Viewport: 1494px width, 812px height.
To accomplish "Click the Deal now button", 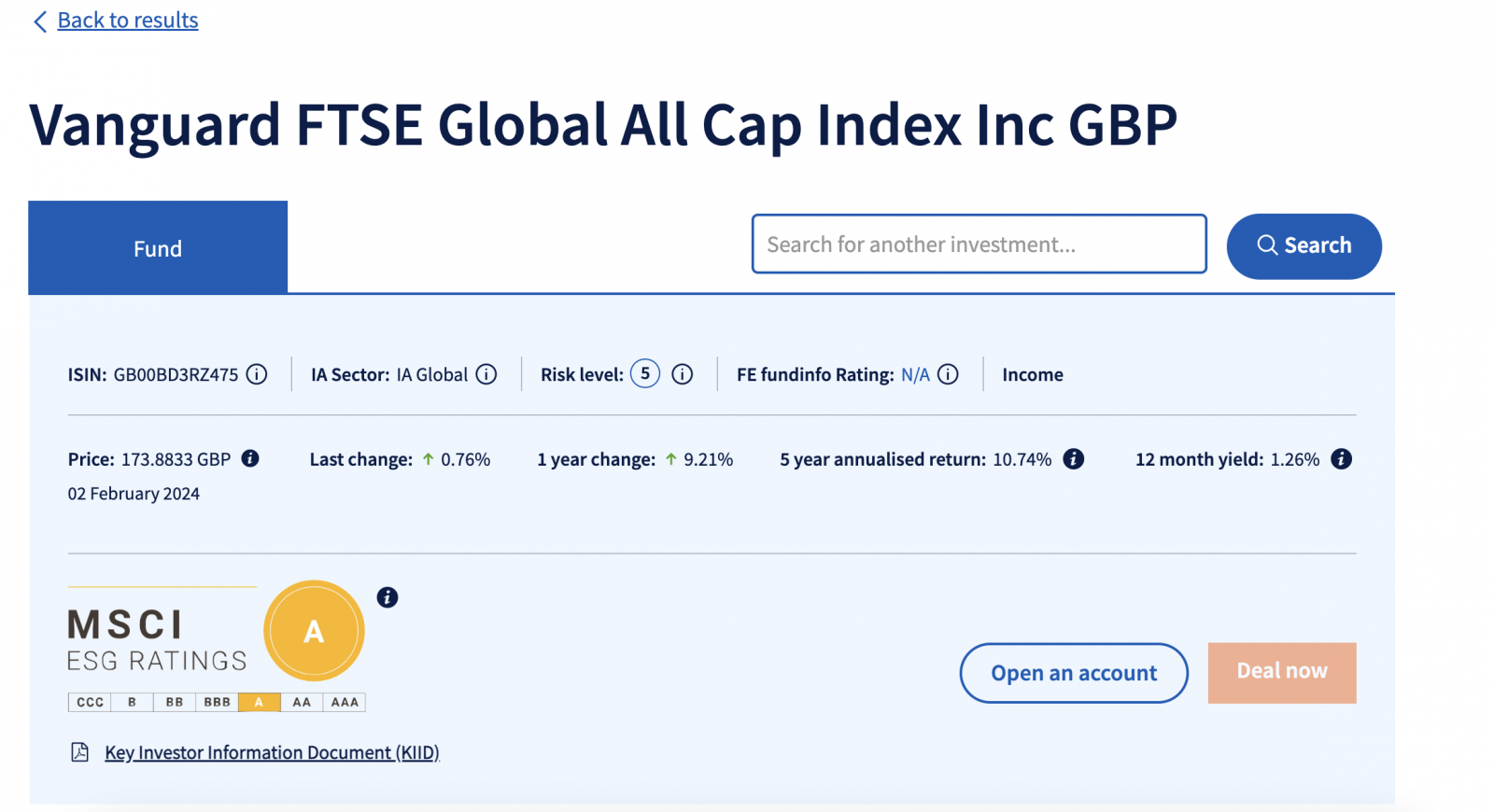I will click(x=1282, y=672).
